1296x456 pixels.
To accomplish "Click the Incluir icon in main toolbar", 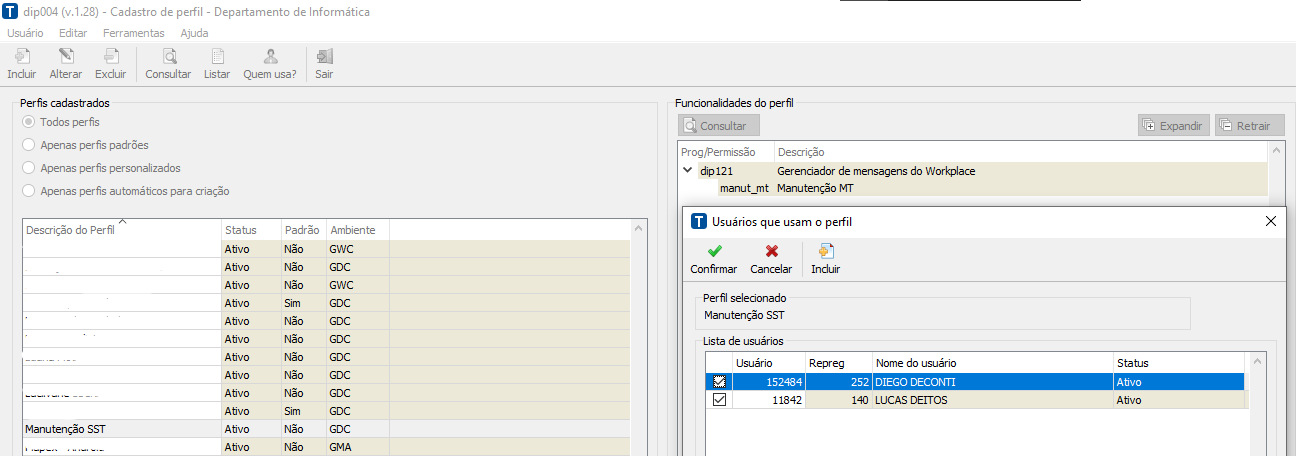I will 21,58.
